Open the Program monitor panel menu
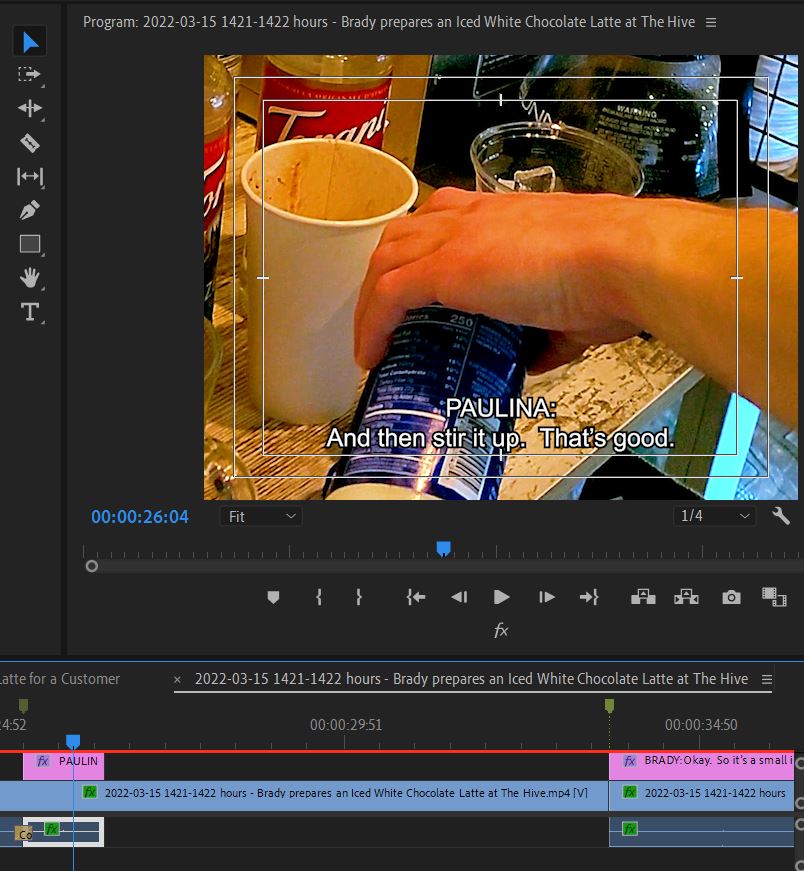804x871 pixels. (711, 22)
